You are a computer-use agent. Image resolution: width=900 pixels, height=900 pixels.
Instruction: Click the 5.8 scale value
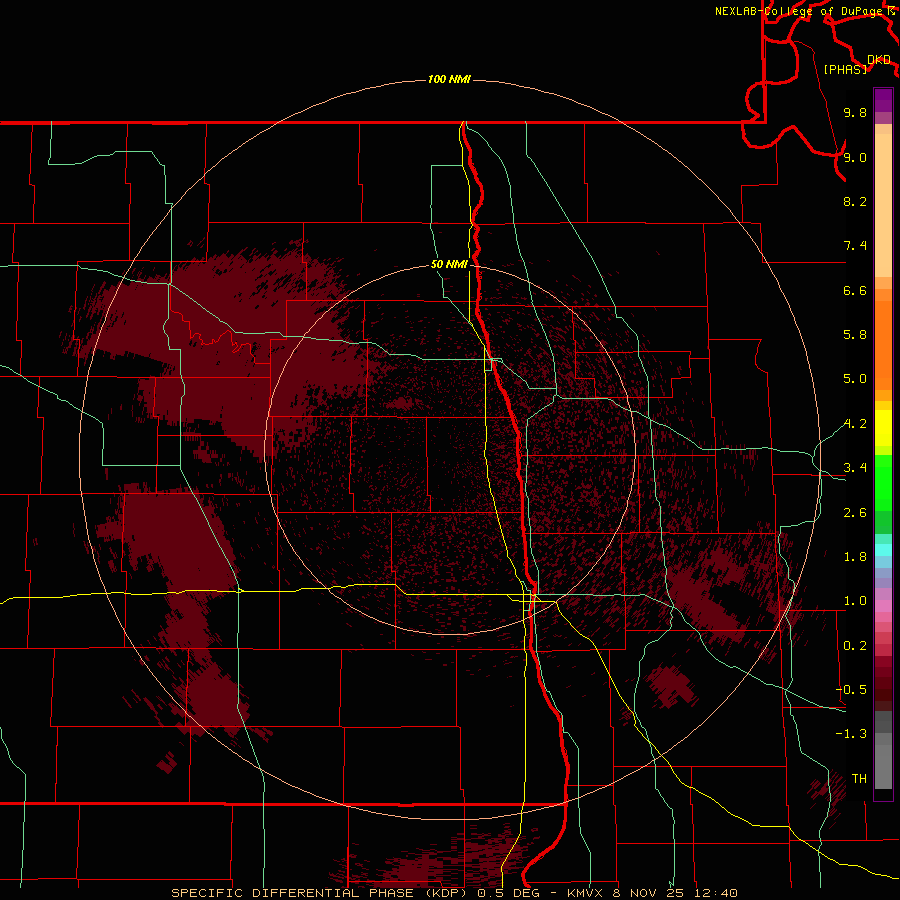click(x=855, y=335)
